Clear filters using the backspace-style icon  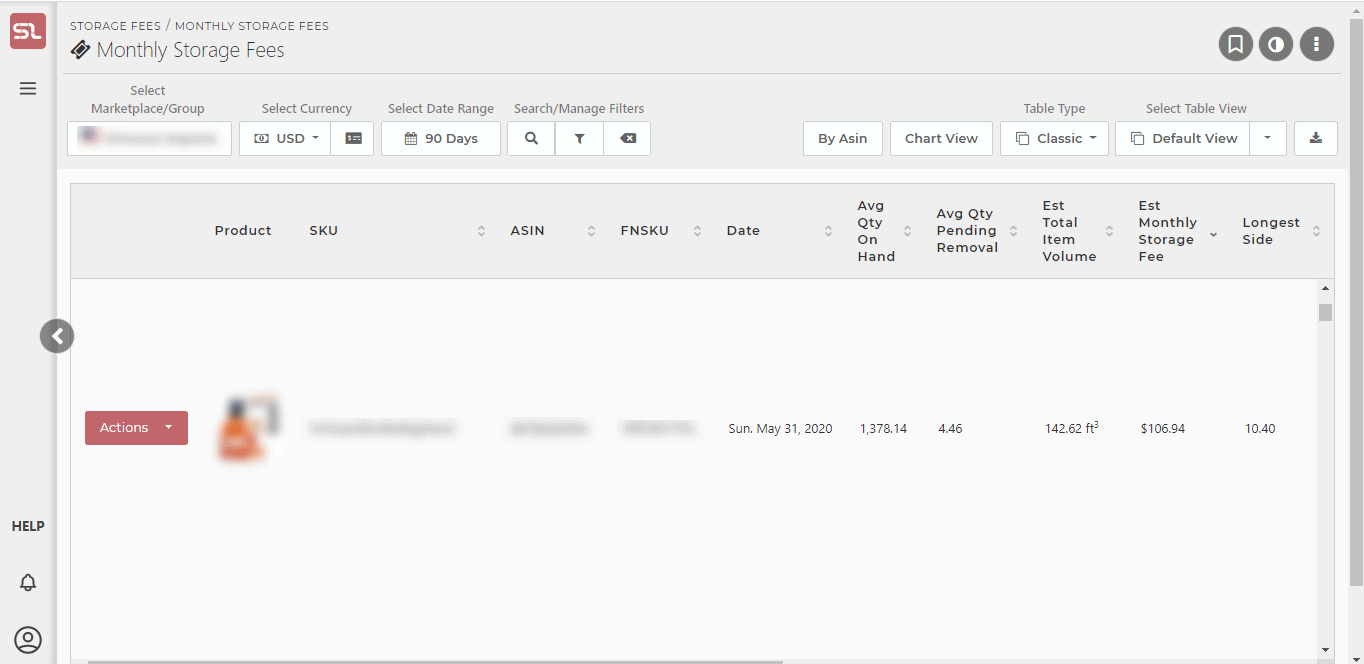tap(628, 138)
